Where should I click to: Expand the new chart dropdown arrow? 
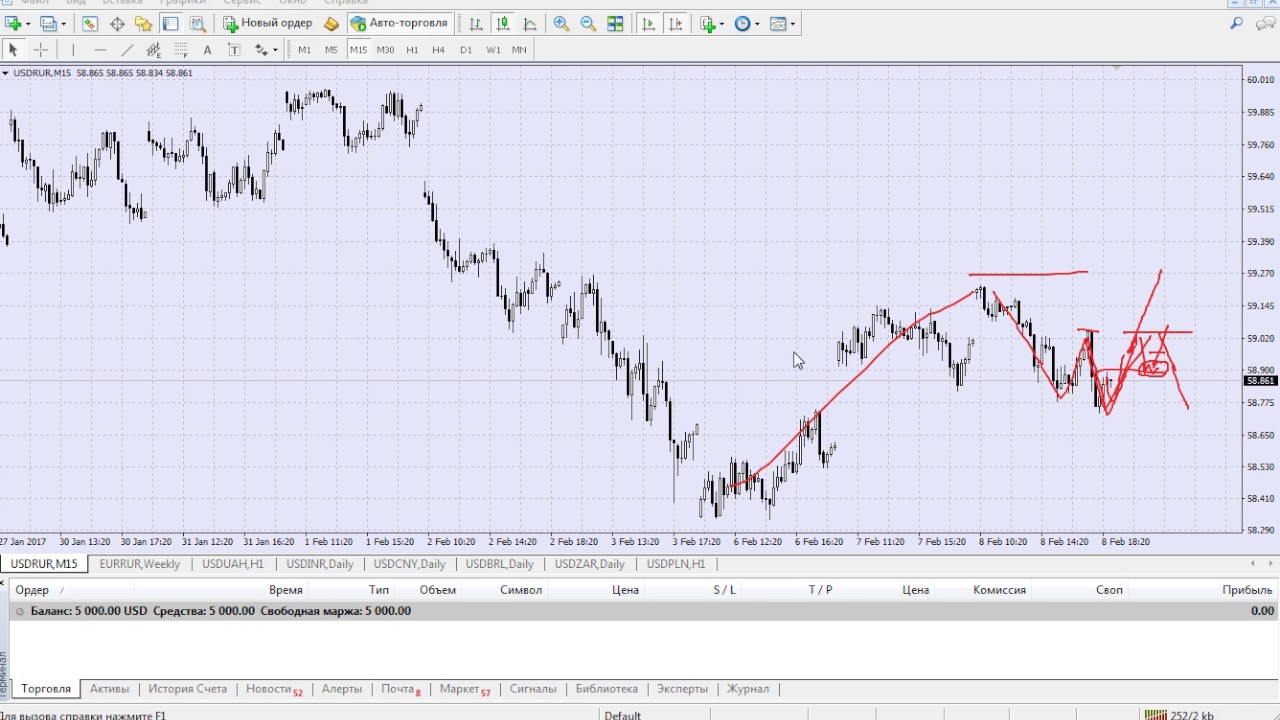pos(28,23)
